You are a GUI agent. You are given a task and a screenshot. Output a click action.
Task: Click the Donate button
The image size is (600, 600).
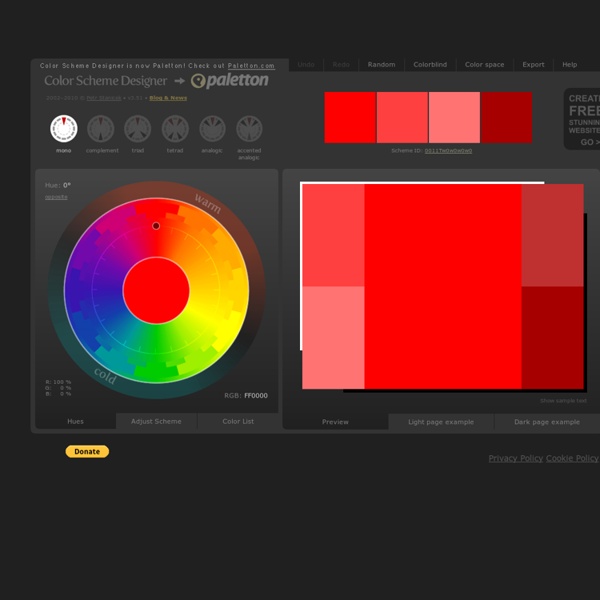(x=87, y=452)
